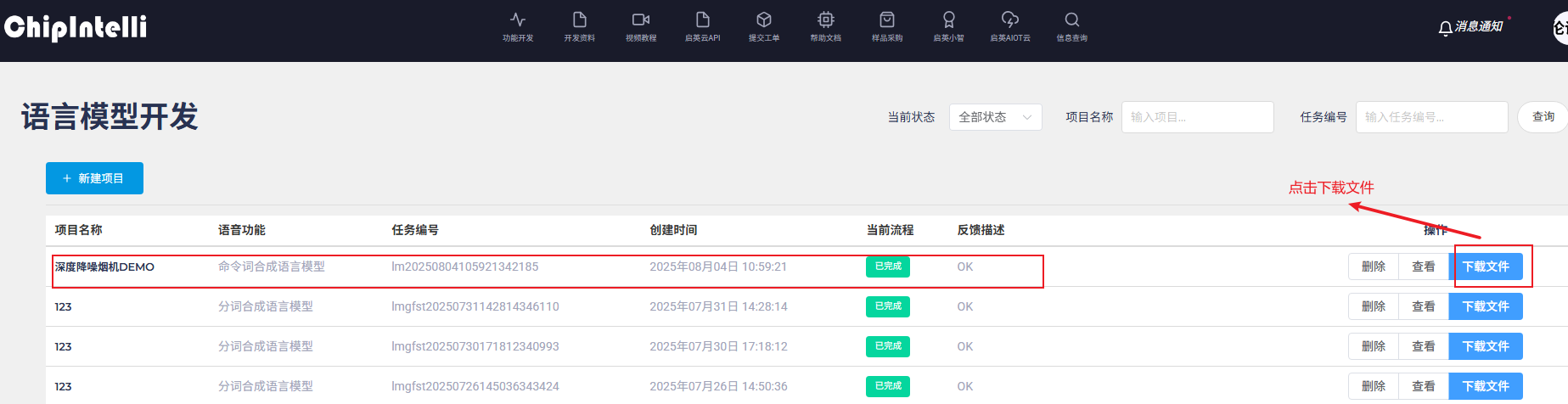Image resolution: width=1568 pixels, height=404 pixels.
Task: Expand the 全部状态 status dropdown
Action: coord(995,117)
